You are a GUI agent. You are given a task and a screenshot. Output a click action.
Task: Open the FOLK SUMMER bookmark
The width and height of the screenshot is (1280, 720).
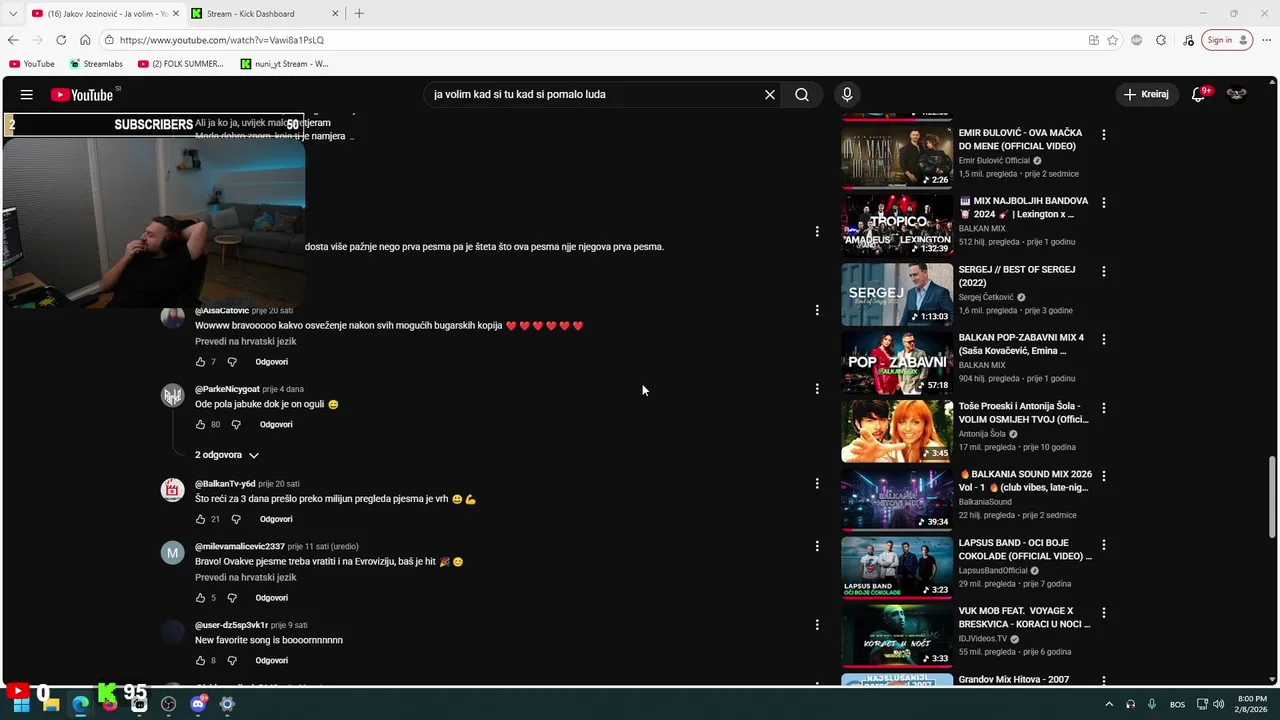[x=181, y=64]
